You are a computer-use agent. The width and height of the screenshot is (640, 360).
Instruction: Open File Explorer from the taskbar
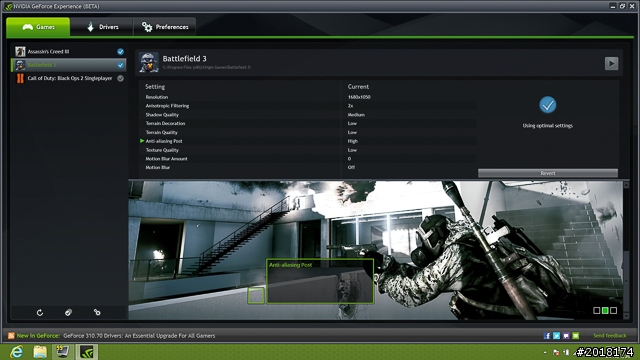40,352
